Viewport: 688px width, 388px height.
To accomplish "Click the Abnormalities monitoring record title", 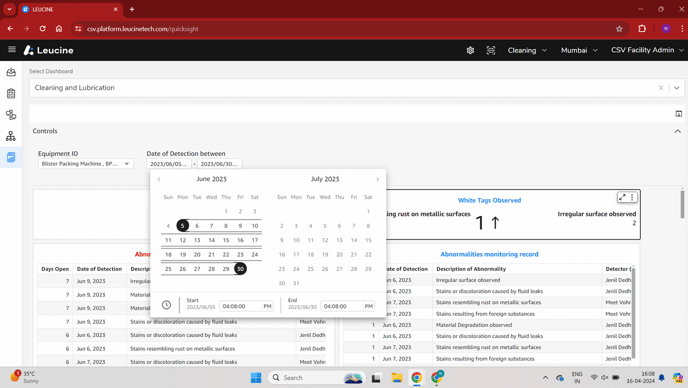I will [489, 254].
